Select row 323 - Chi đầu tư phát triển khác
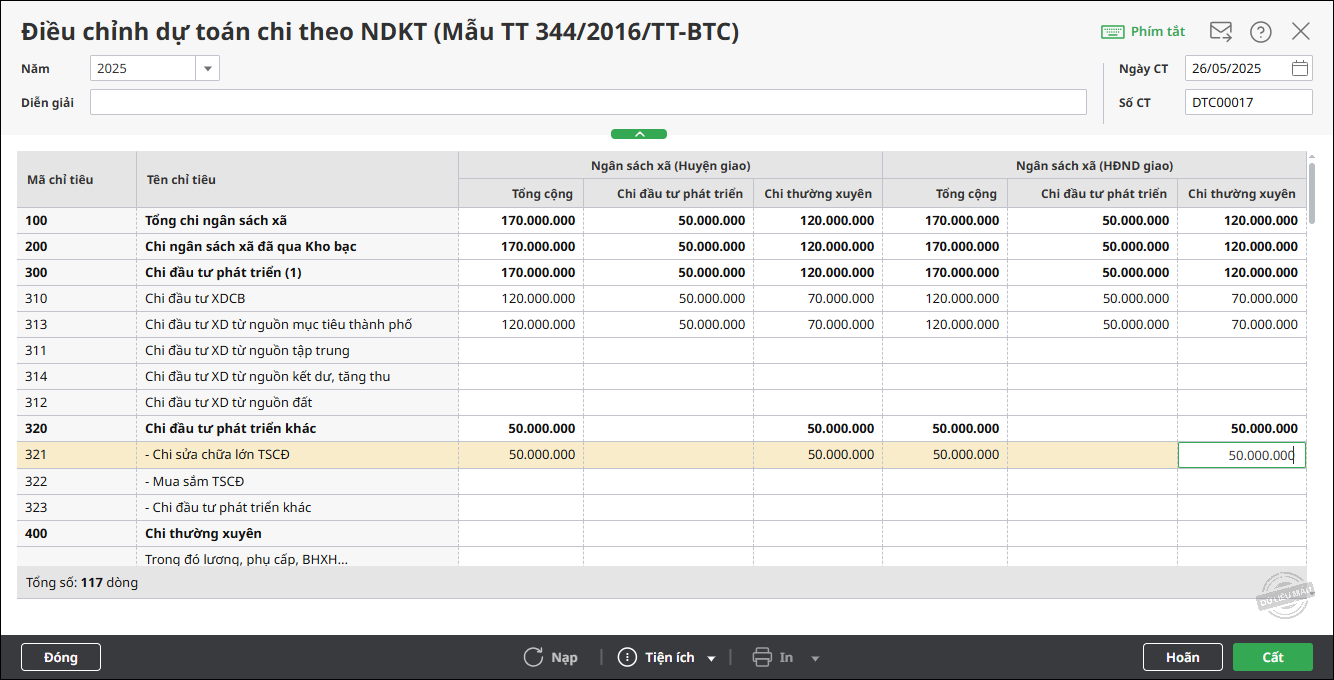 click(661, 508)
